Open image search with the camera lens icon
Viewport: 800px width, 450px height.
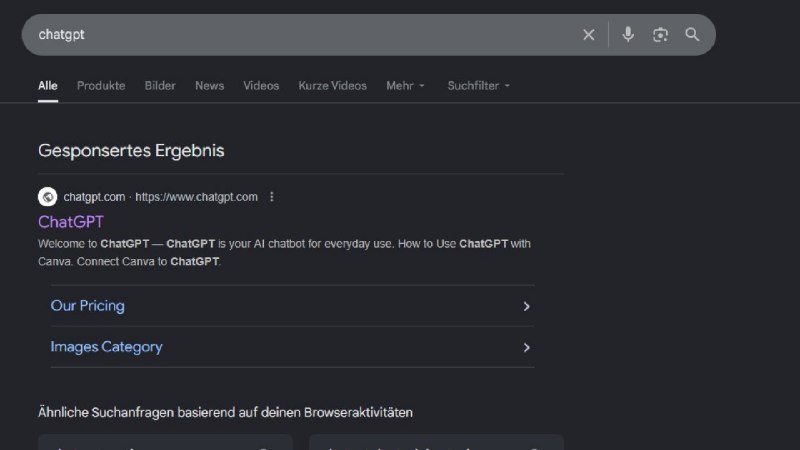660,35
